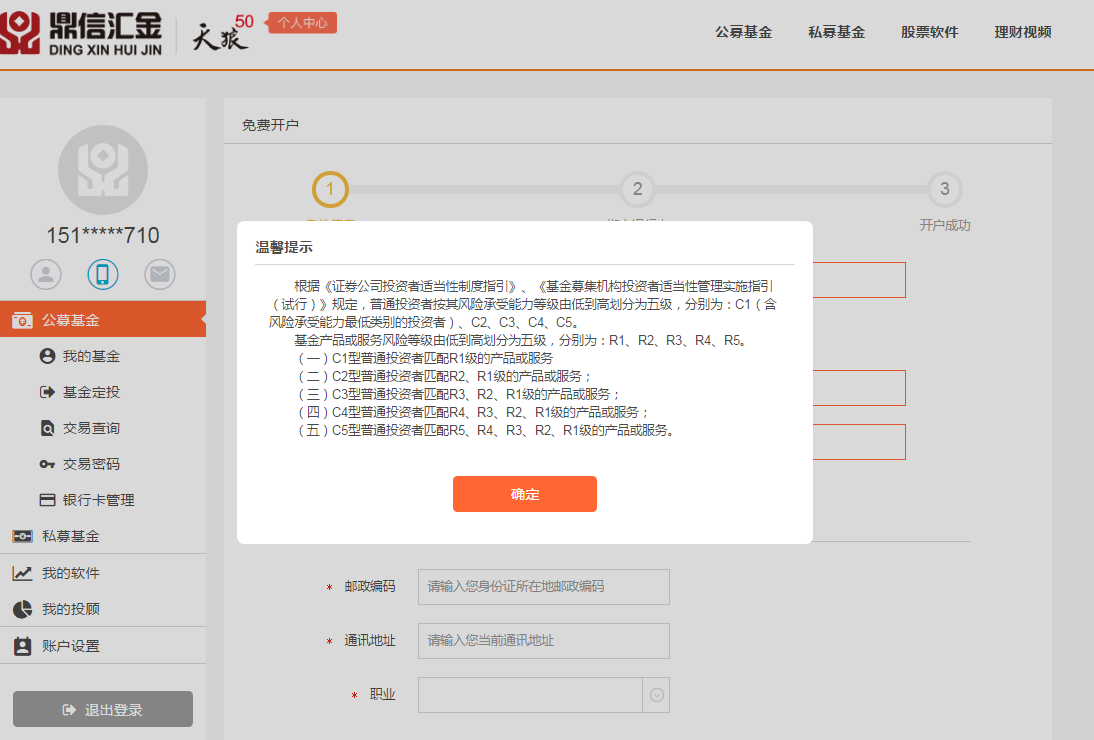Open 基金定投 in sidebar

point(90,392)
